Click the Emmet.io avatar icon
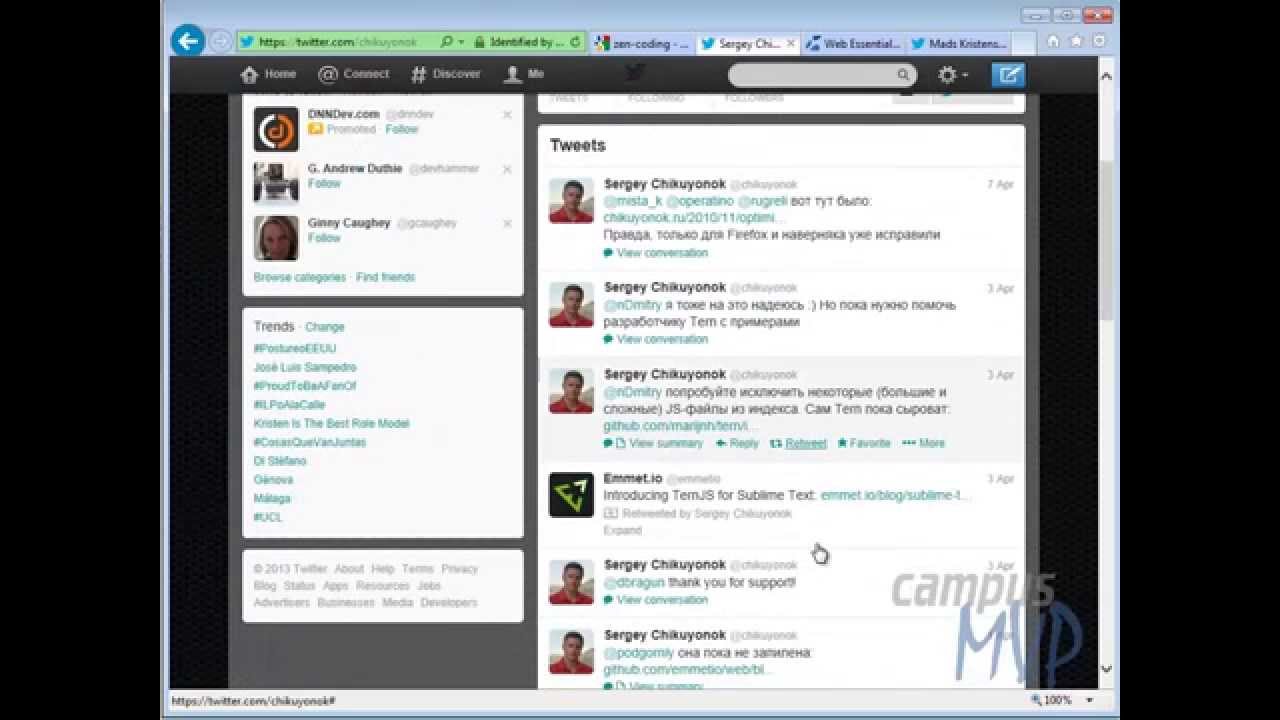The width and height of the screenshot is (1280, 720). (572, 495)
